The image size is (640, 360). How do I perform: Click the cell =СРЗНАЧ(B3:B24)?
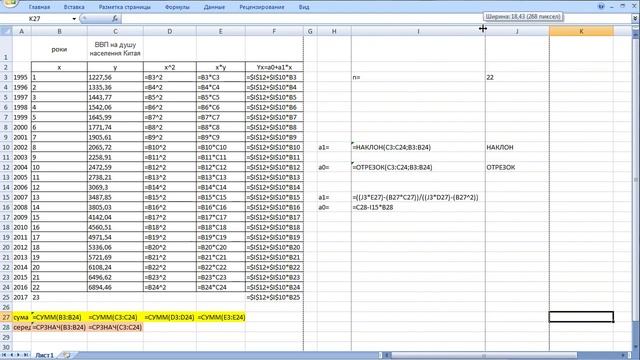pyautogui.click(x=59, y=327)
